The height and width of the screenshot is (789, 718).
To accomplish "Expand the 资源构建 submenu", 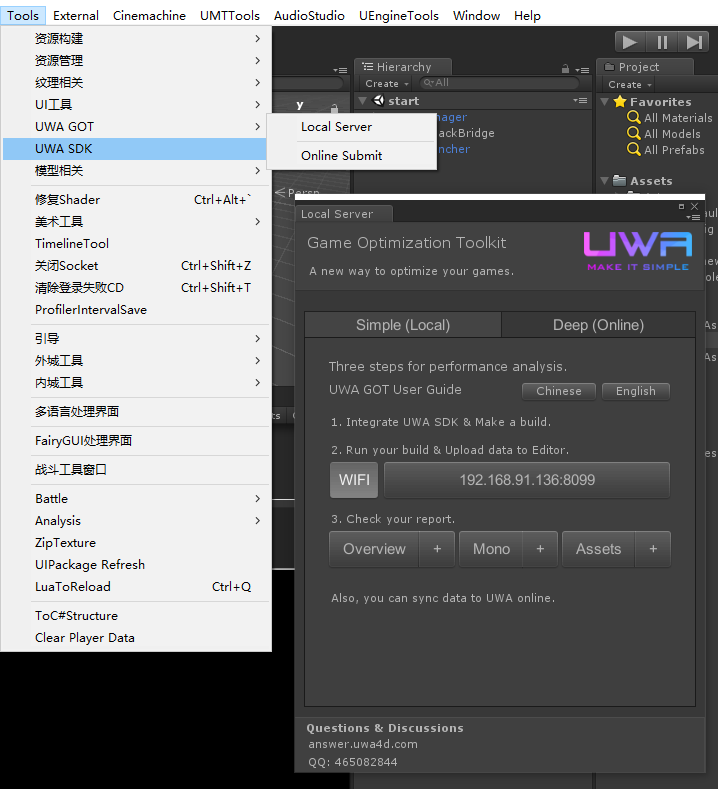I will coord(136,38).
